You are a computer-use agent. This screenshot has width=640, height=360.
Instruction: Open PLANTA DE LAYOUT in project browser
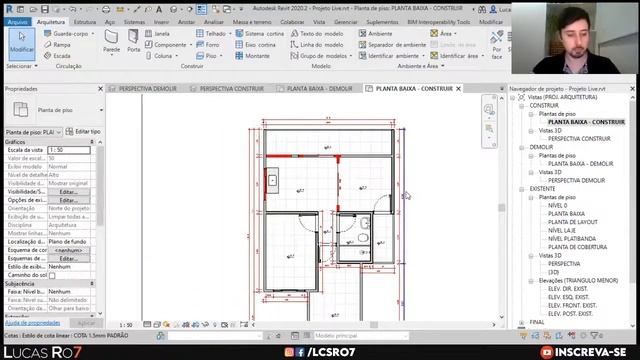(572, 222)
